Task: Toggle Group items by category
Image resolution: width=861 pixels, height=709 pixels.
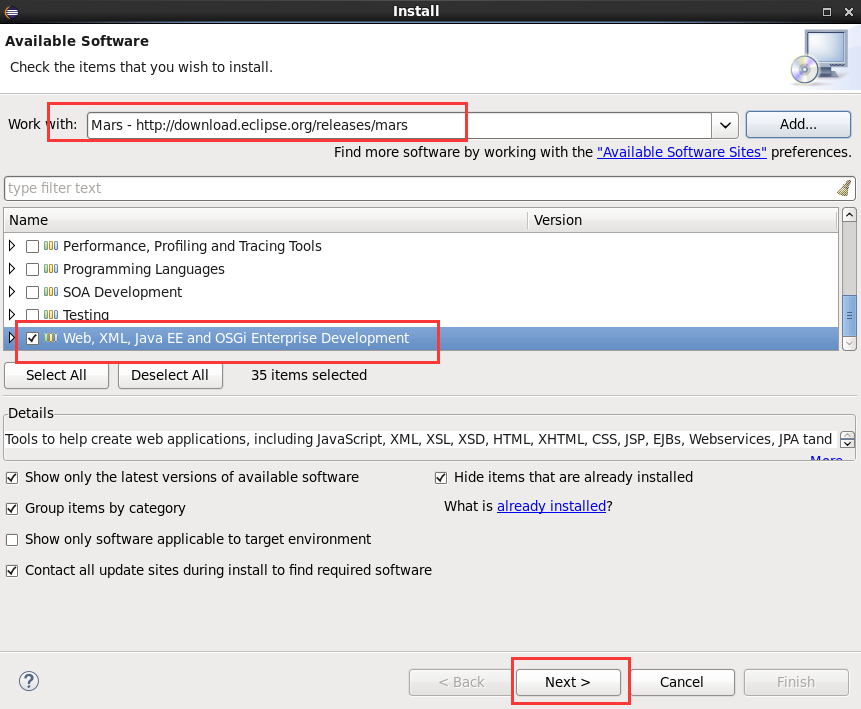Action: (x=12, y=509)
